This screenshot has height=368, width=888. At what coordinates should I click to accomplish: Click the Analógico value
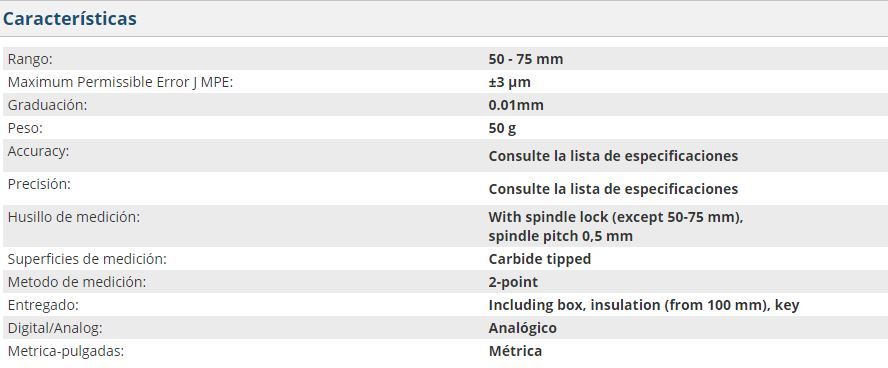522,328
